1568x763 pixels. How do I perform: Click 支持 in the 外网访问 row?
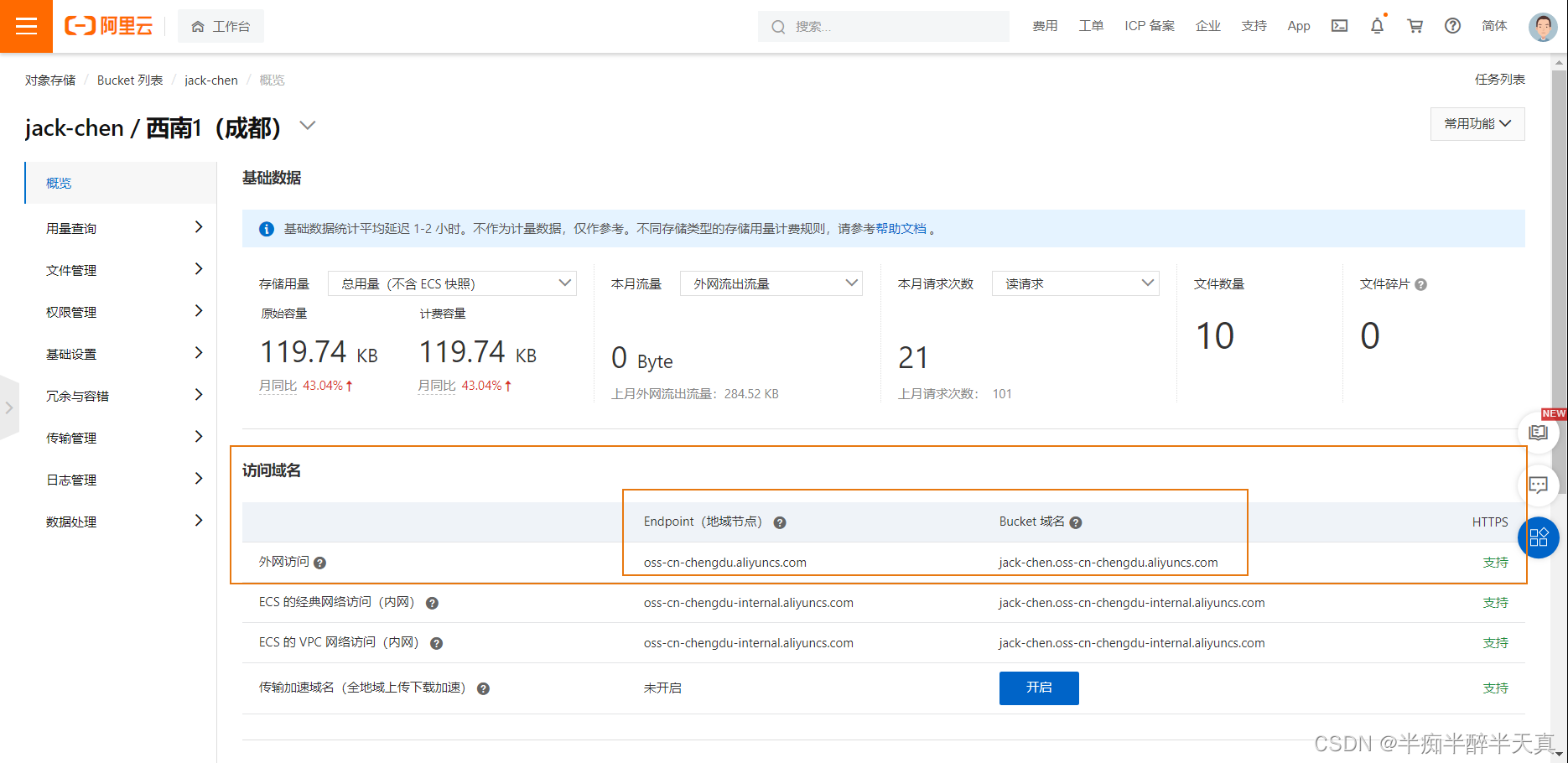point(1495,562)
